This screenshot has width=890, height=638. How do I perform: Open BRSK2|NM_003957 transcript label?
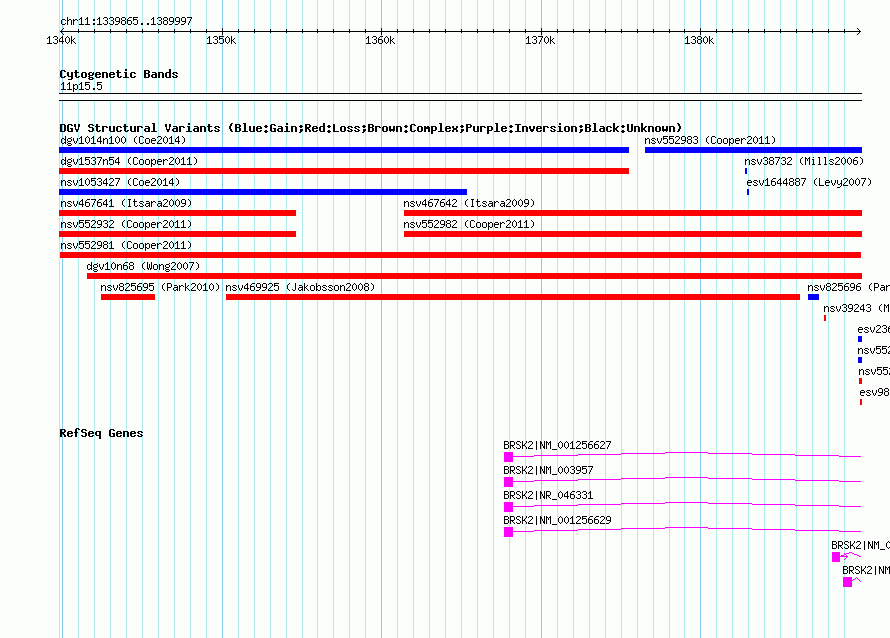point(548,471)
